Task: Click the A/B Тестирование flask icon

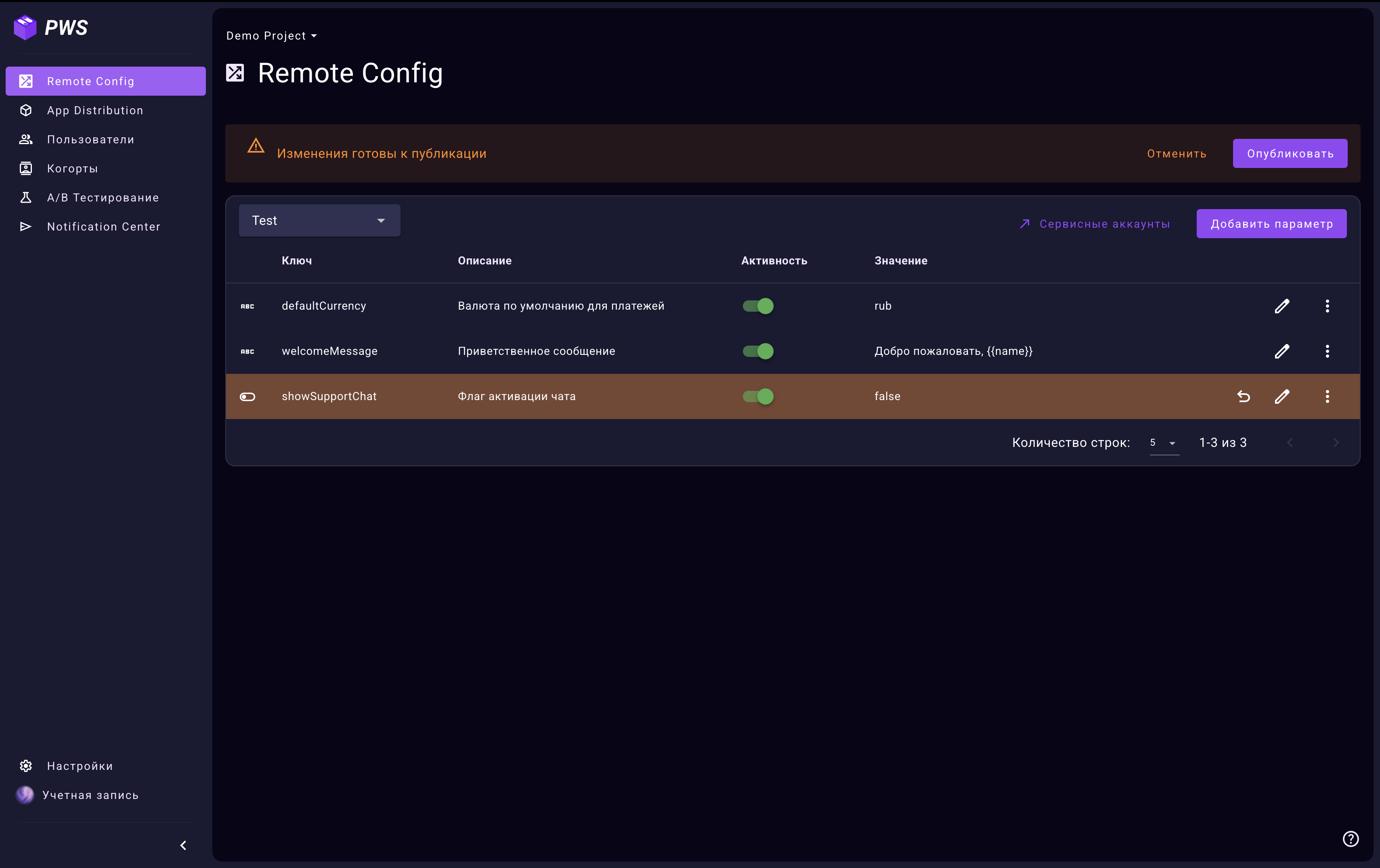Action: coord(26,198)
